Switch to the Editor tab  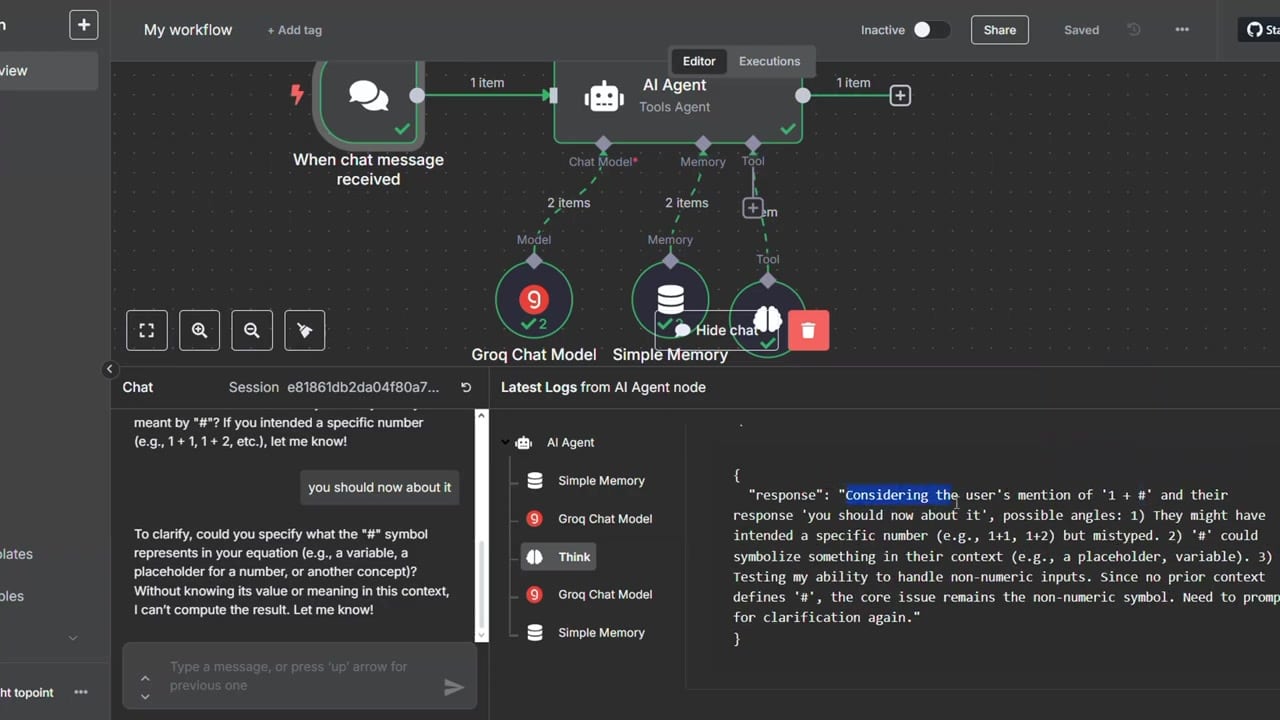point(699,61)
